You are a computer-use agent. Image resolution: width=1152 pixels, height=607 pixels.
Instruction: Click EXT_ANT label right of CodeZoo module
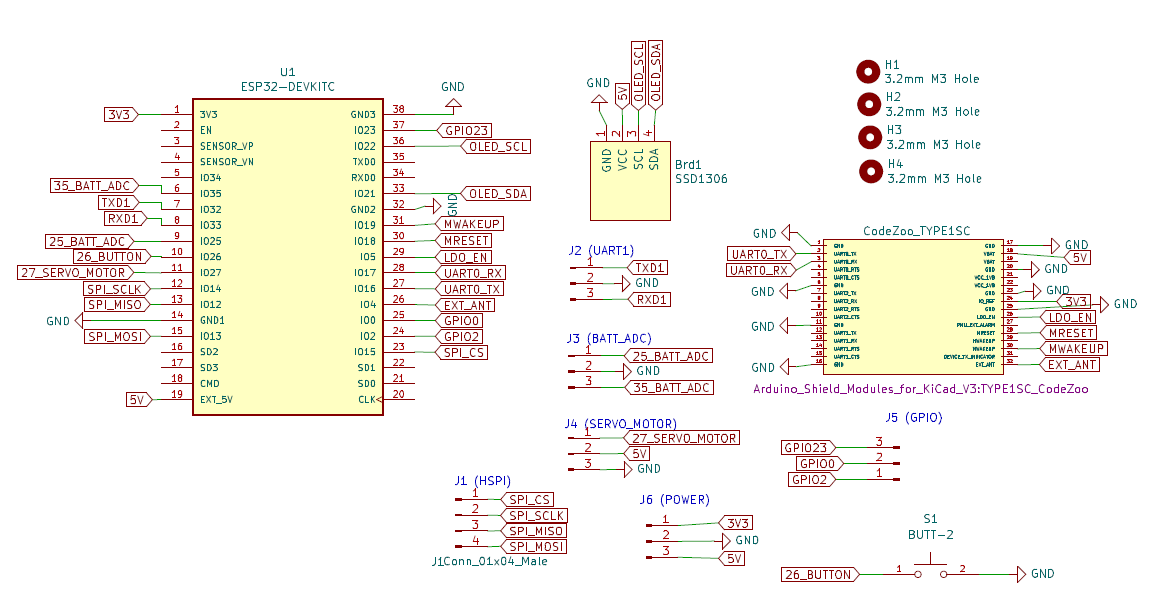tap(1070, 365)
